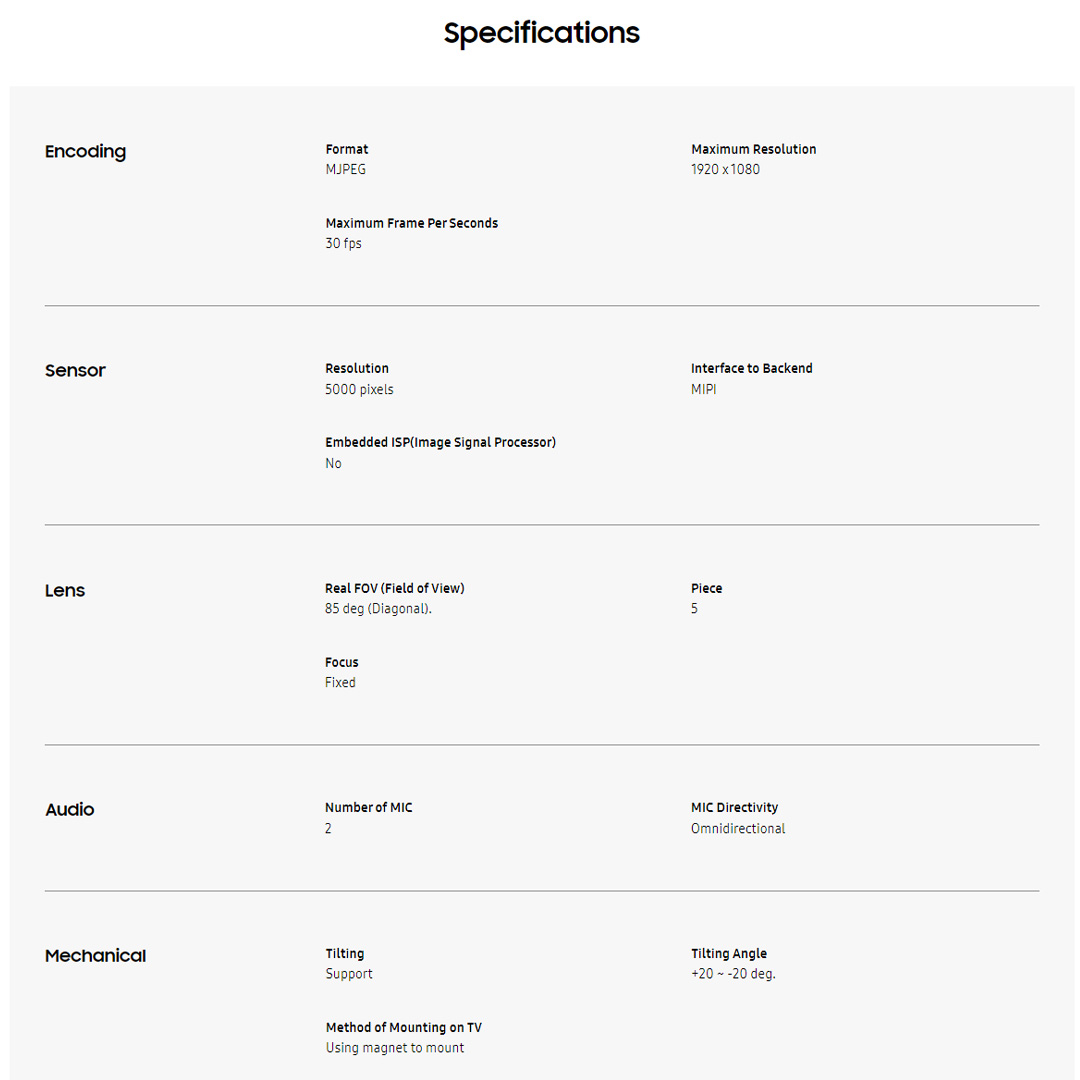The height and width of the screenshot is (1080, 1080).
Task: Click the Specifications page heading
Action: point(541,33)
